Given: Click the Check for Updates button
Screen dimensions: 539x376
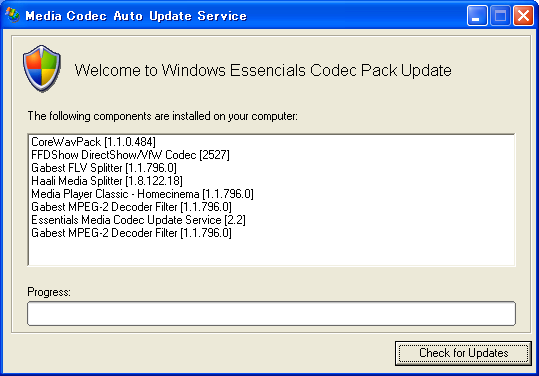Looking at the screenshot, I should (463, 353).
